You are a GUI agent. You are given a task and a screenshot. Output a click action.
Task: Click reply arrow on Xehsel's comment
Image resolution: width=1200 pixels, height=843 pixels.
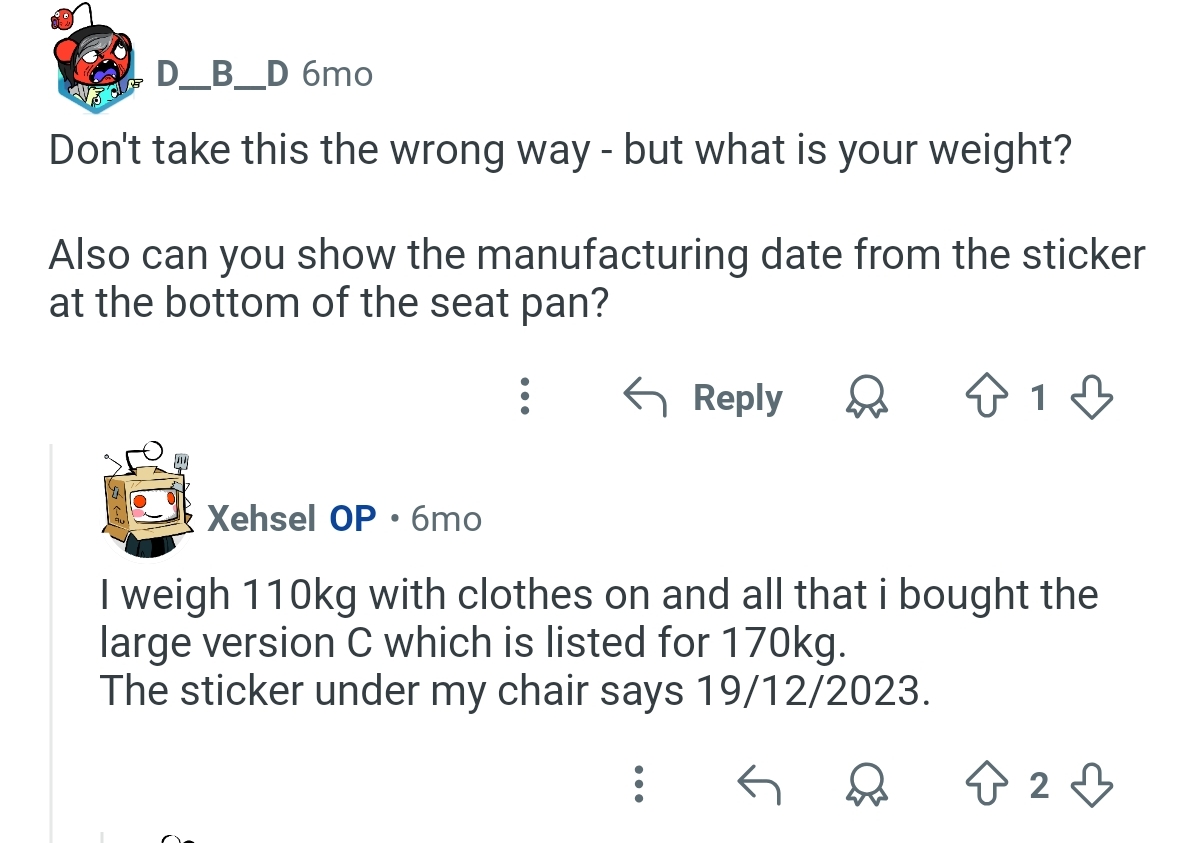click(x=758, y=786)
